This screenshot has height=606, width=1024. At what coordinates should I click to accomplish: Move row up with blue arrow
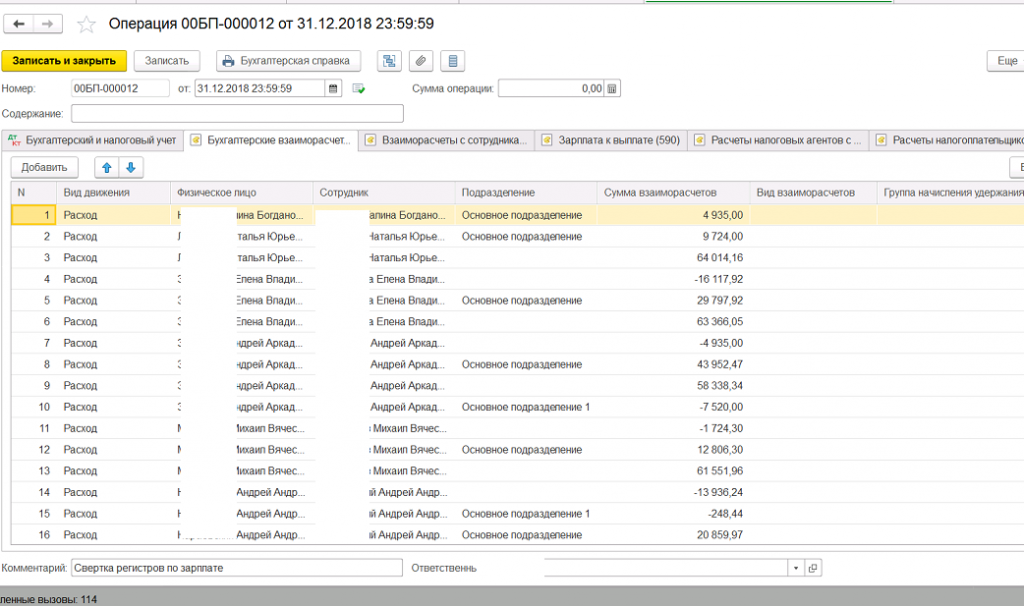click(x=106, y=167)
